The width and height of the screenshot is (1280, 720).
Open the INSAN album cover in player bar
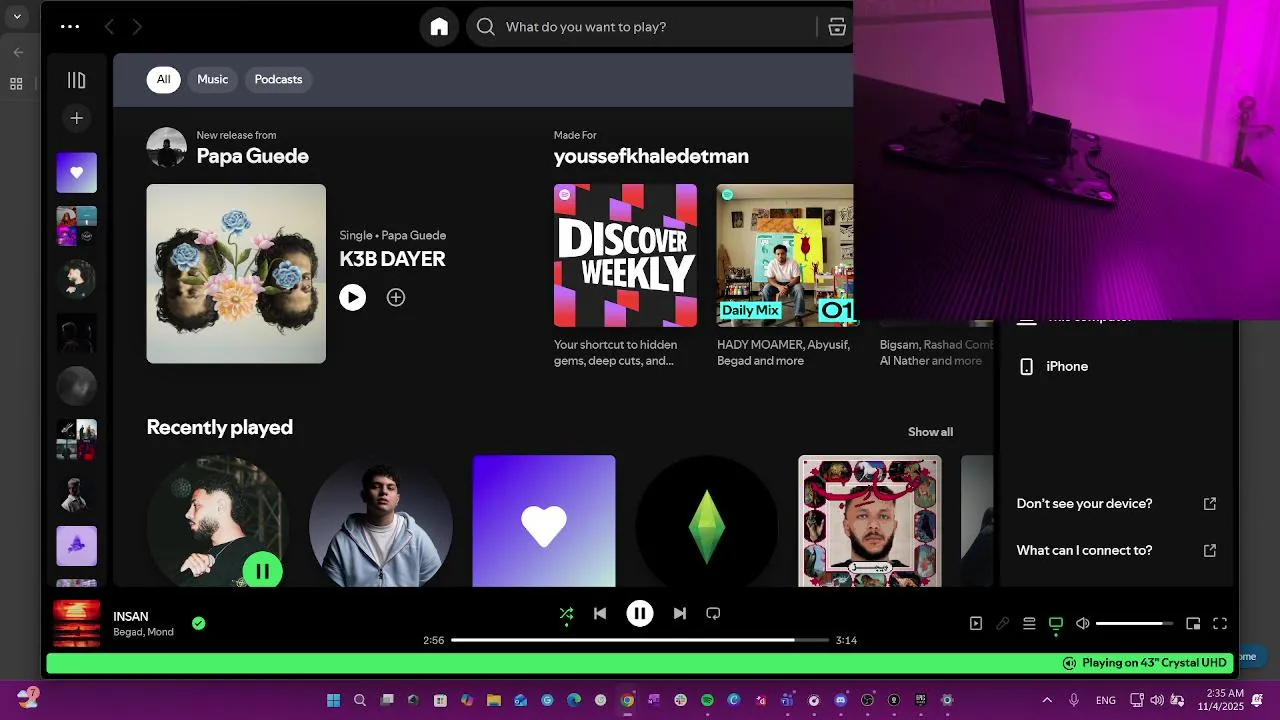[x=77, y=623]
